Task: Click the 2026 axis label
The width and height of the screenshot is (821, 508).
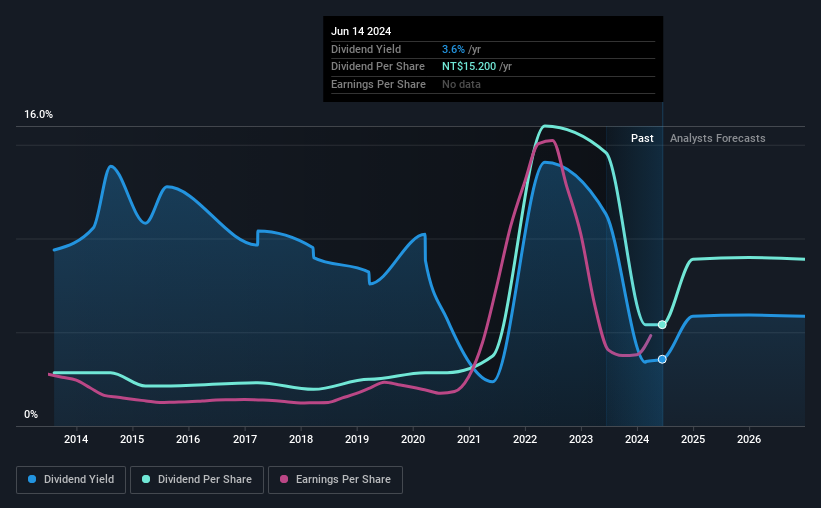Action: 749,439
